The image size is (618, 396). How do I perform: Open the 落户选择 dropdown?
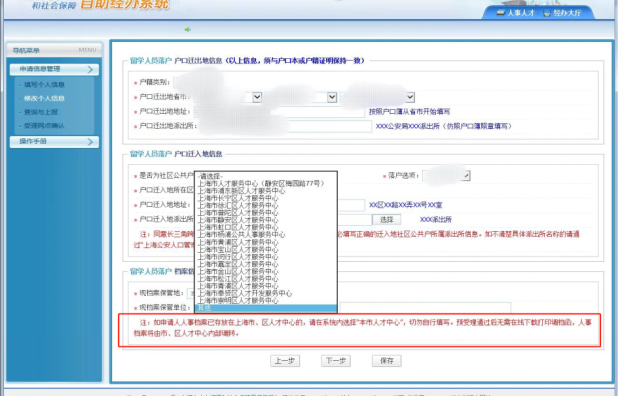point(446,176)
